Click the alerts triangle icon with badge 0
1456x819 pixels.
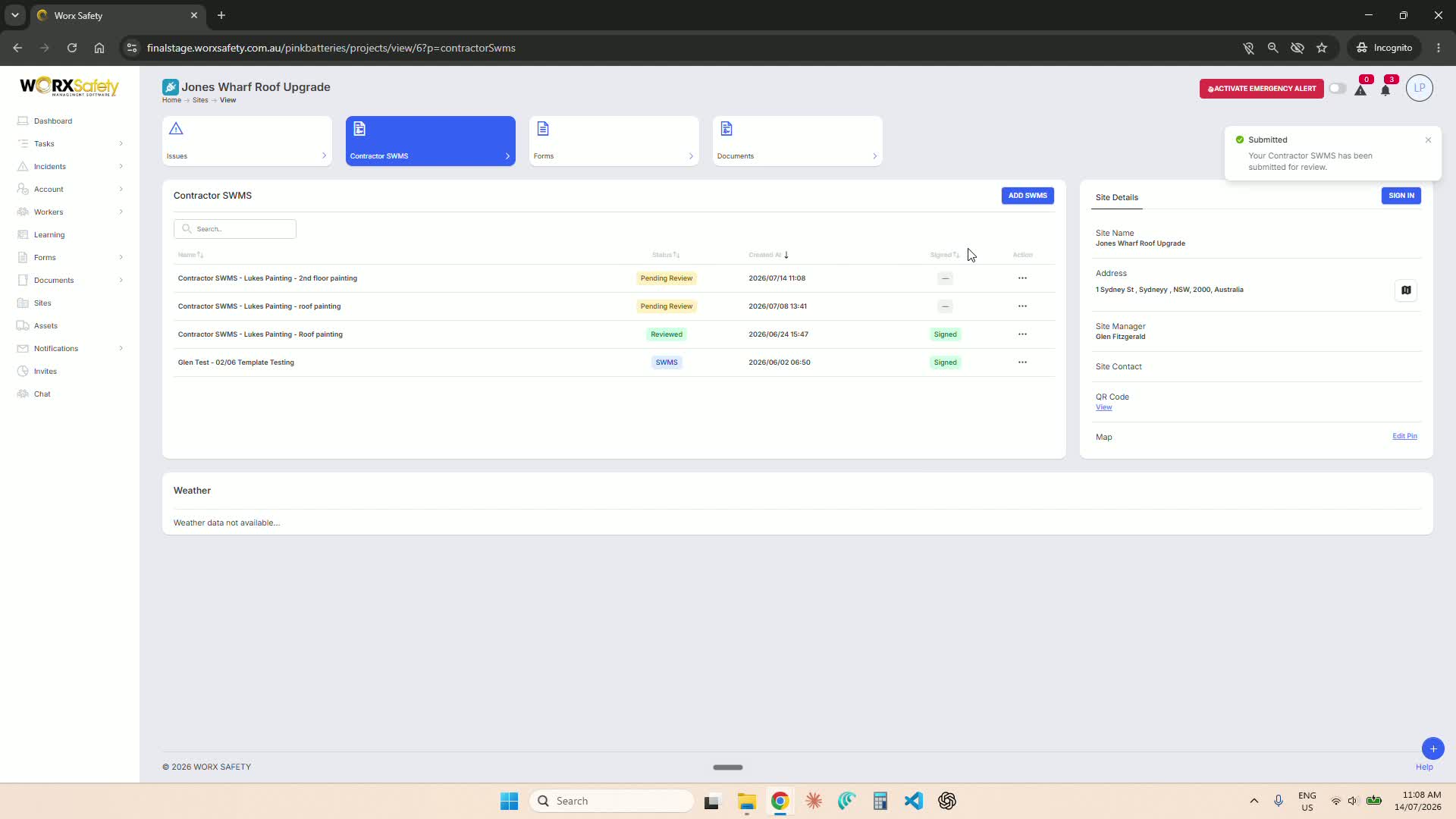pyautogui.click(x=1360, y=89)
